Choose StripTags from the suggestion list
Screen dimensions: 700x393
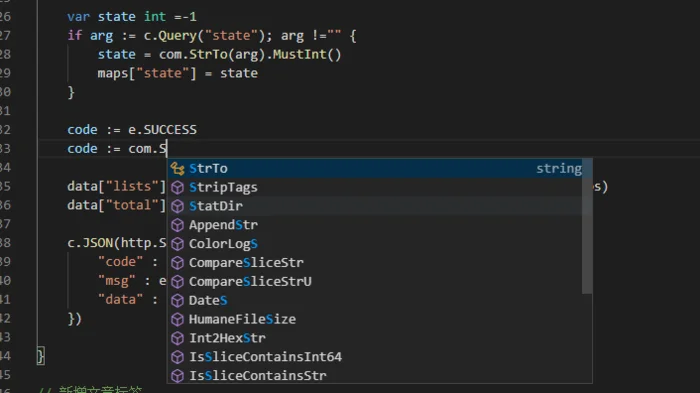point(375,187)
